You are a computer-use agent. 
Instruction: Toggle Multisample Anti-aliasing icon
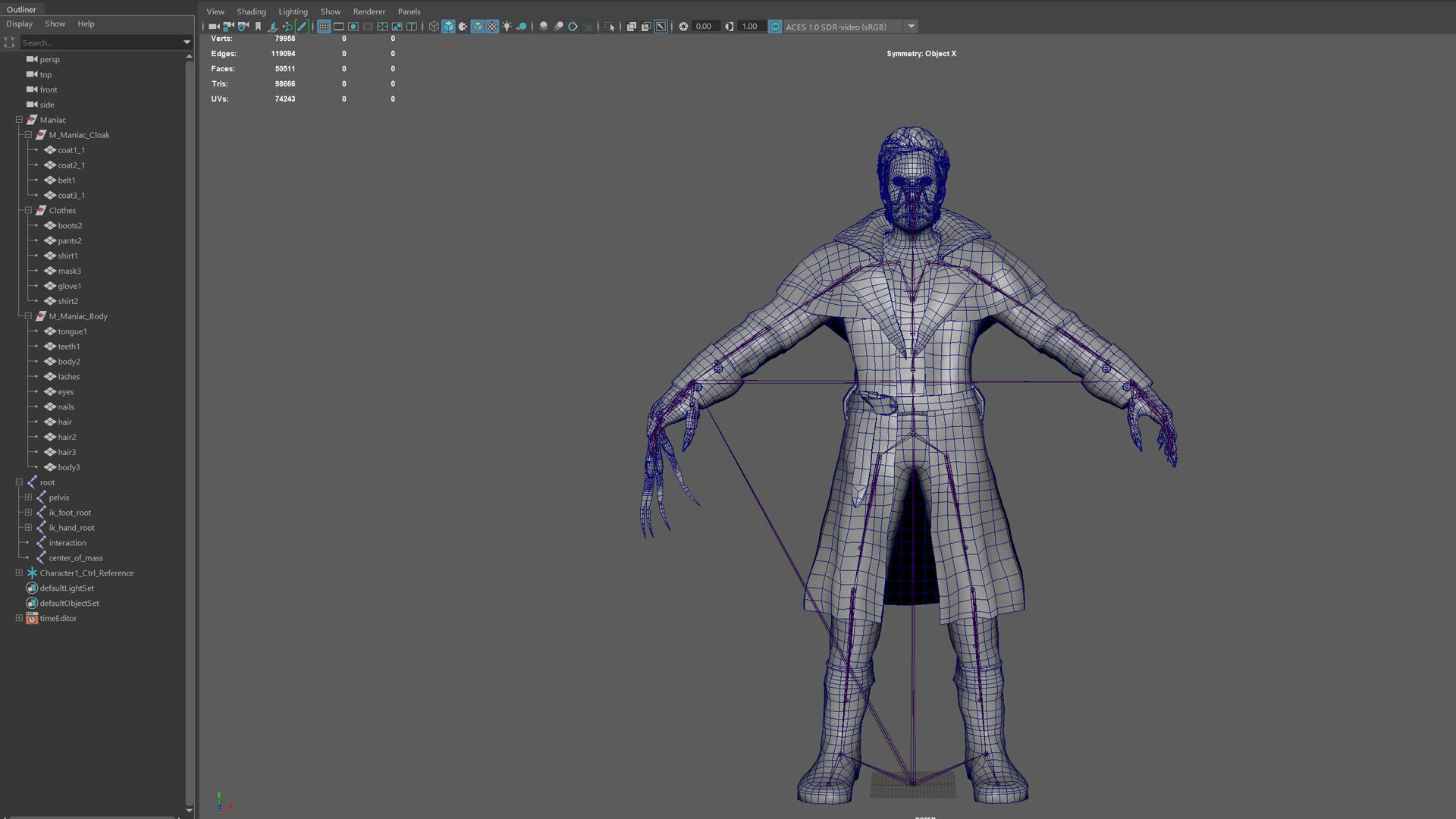click(573, 27)
